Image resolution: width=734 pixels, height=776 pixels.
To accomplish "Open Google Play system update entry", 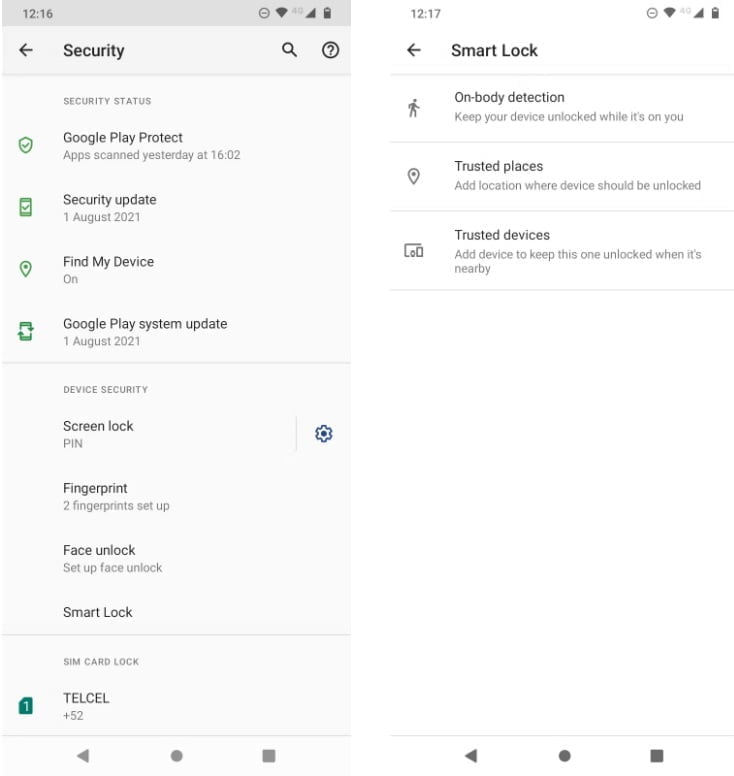I will coord(176,332).
